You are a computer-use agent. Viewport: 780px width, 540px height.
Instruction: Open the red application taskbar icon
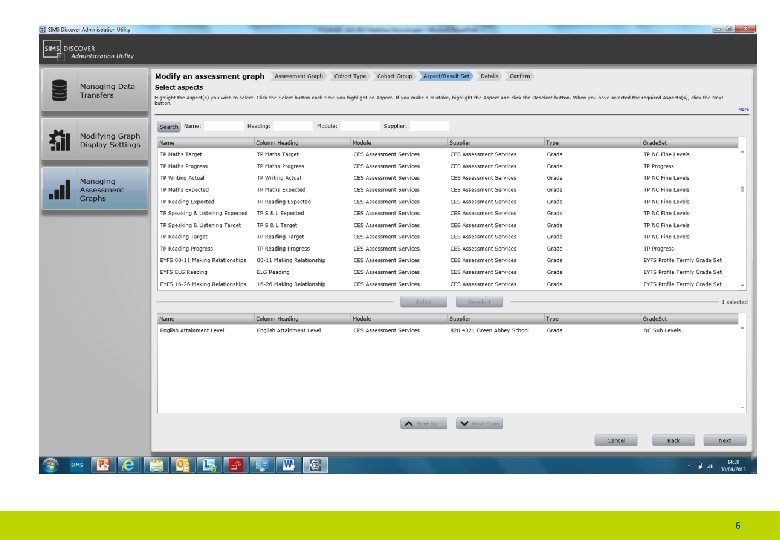coord(235,465)
